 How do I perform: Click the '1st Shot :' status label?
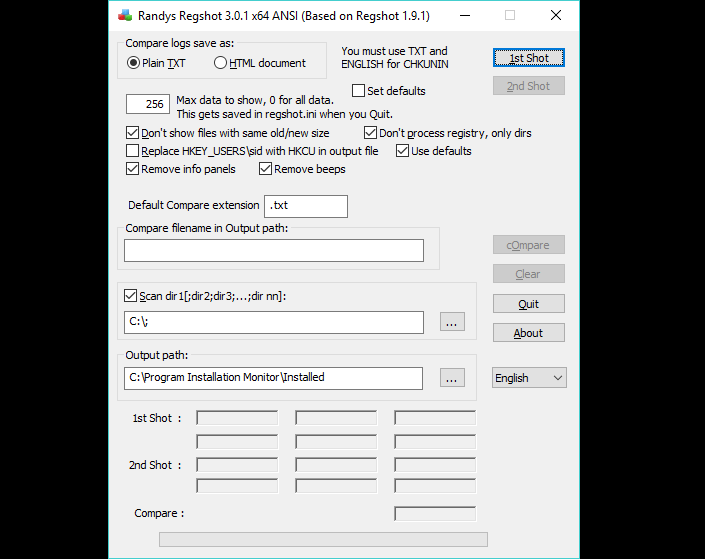pyautogui.click(x=157, y=418)
